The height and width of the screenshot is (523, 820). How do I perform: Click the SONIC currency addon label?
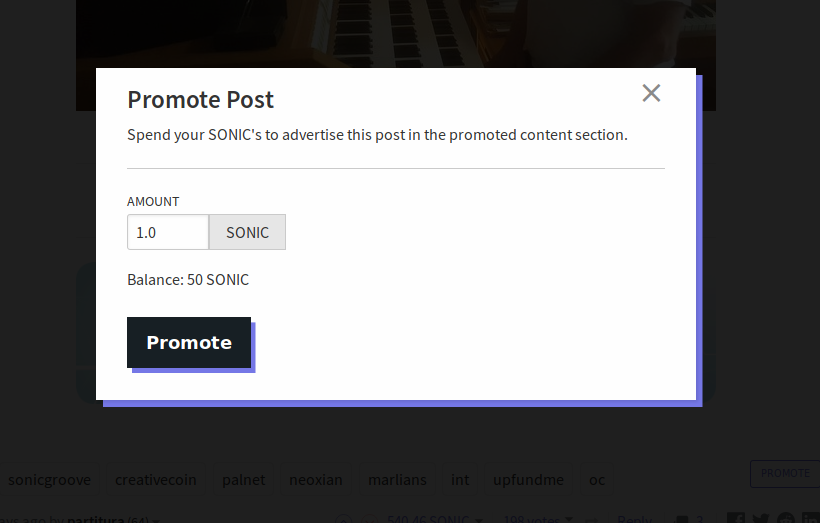pos(247,232)
